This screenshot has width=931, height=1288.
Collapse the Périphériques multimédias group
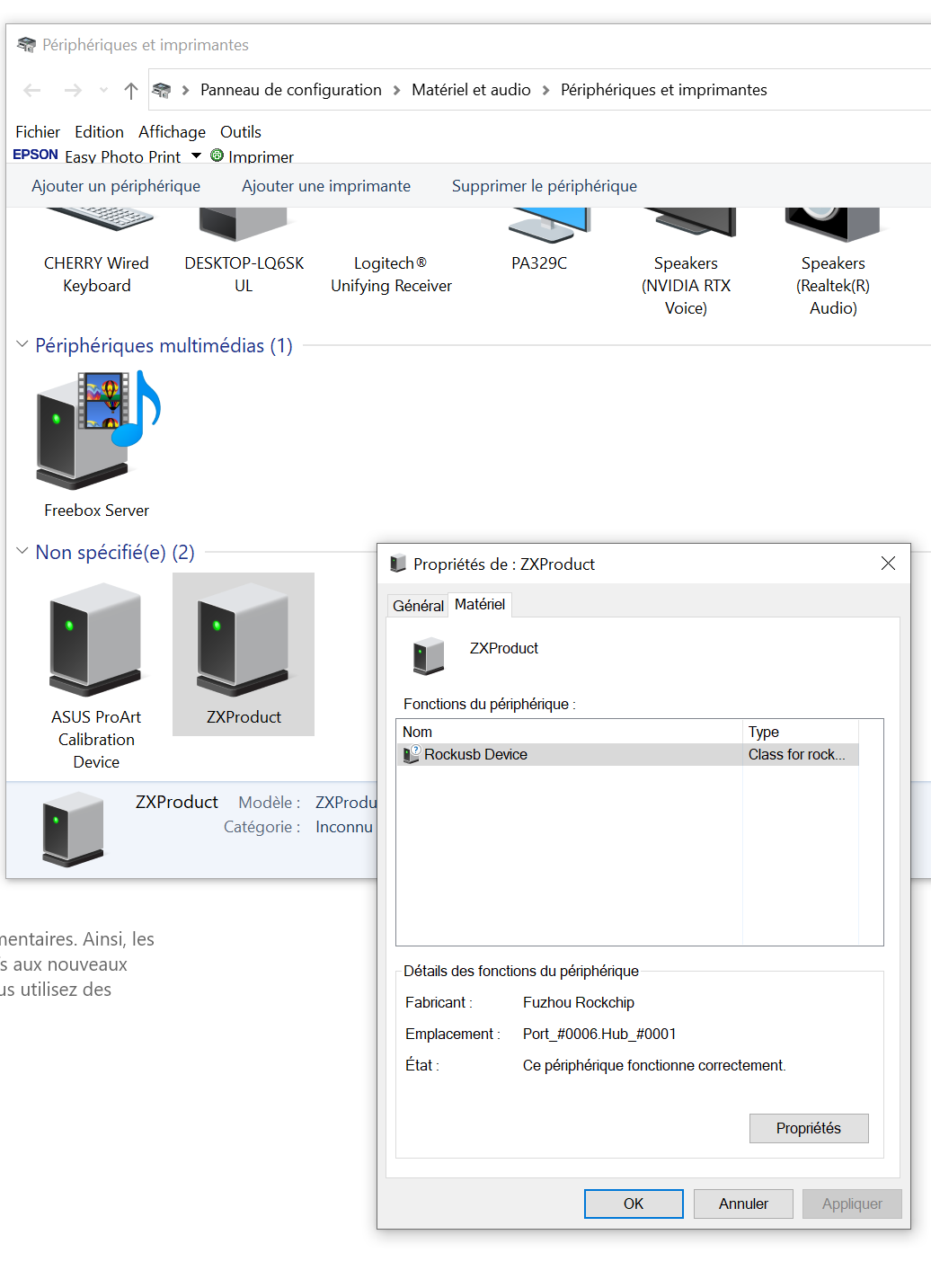click(x=22, y=345)
